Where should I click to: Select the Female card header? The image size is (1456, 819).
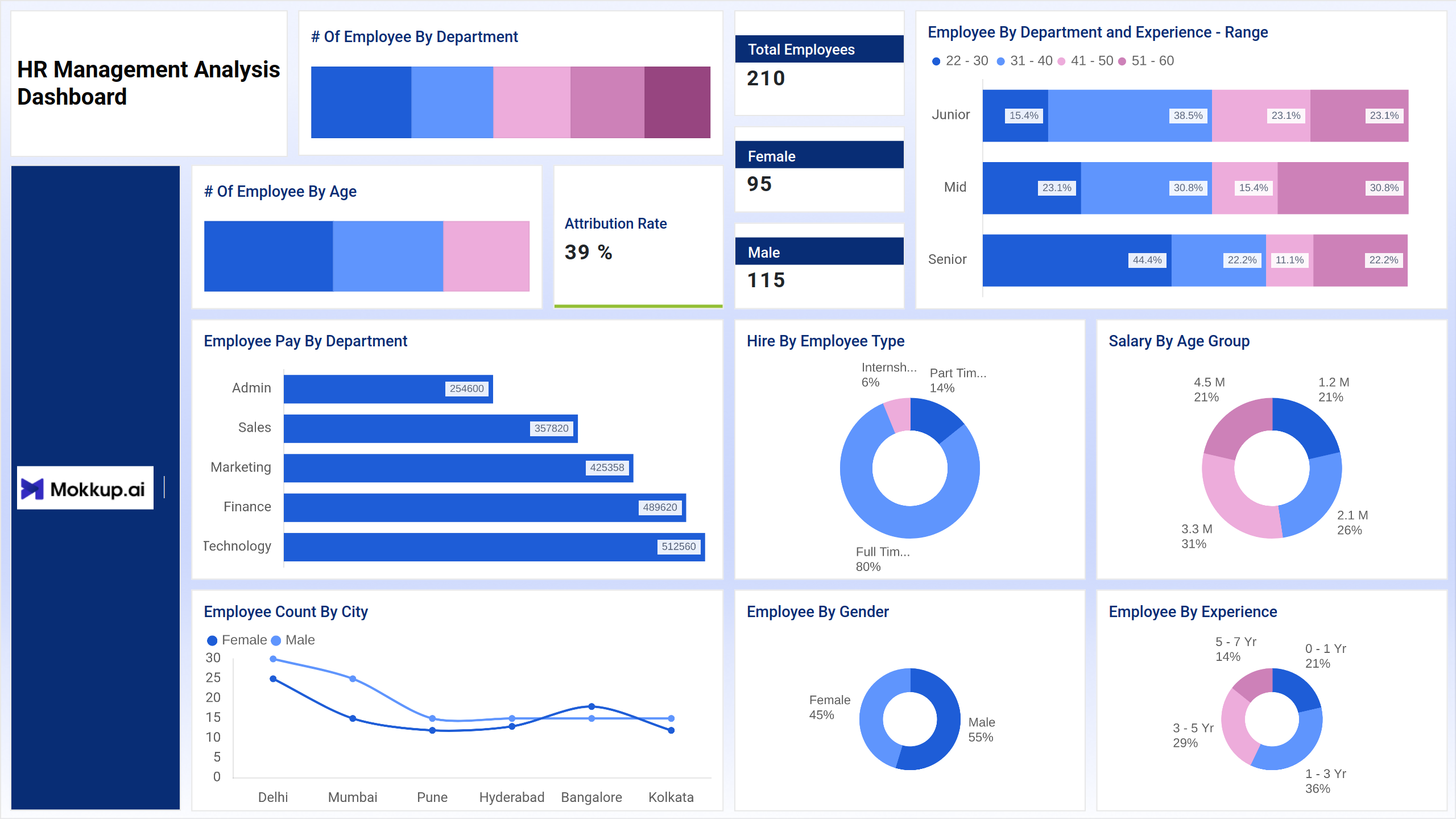(819, 155)
